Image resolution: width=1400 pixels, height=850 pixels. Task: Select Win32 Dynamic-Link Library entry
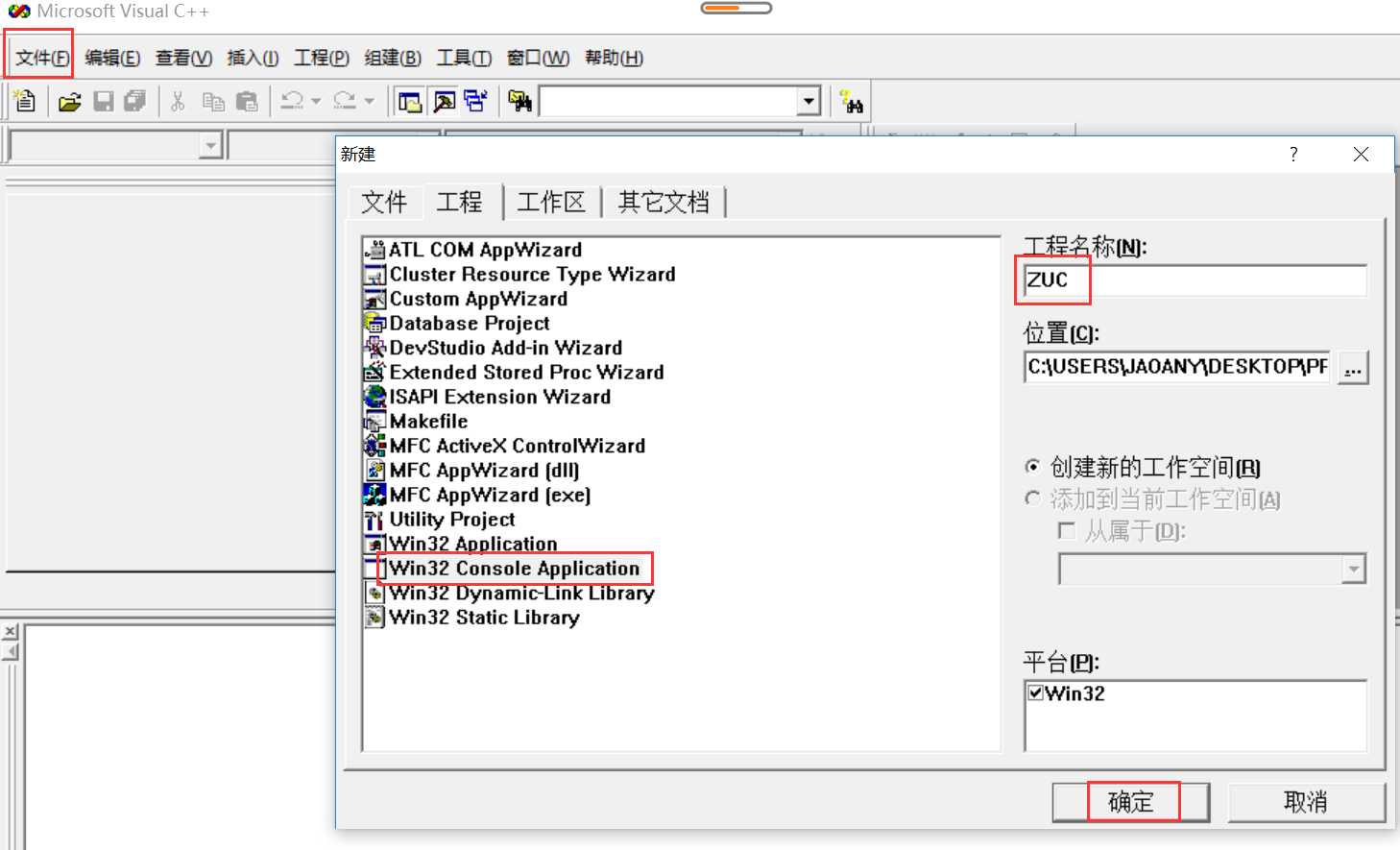[510, 593]
